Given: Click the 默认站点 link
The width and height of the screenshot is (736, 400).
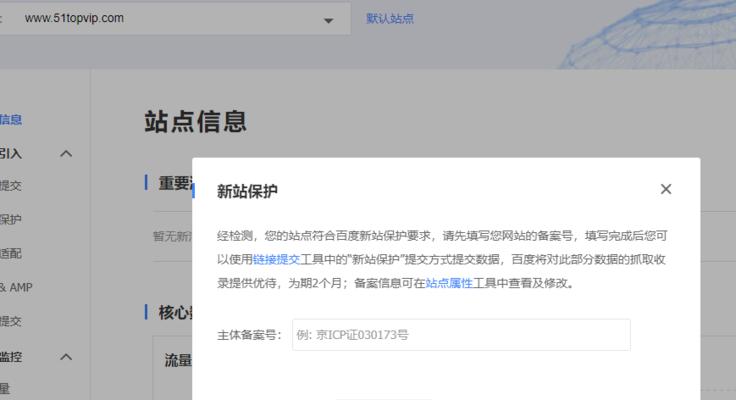Looking at the screenshot, I should coord(390,19).
